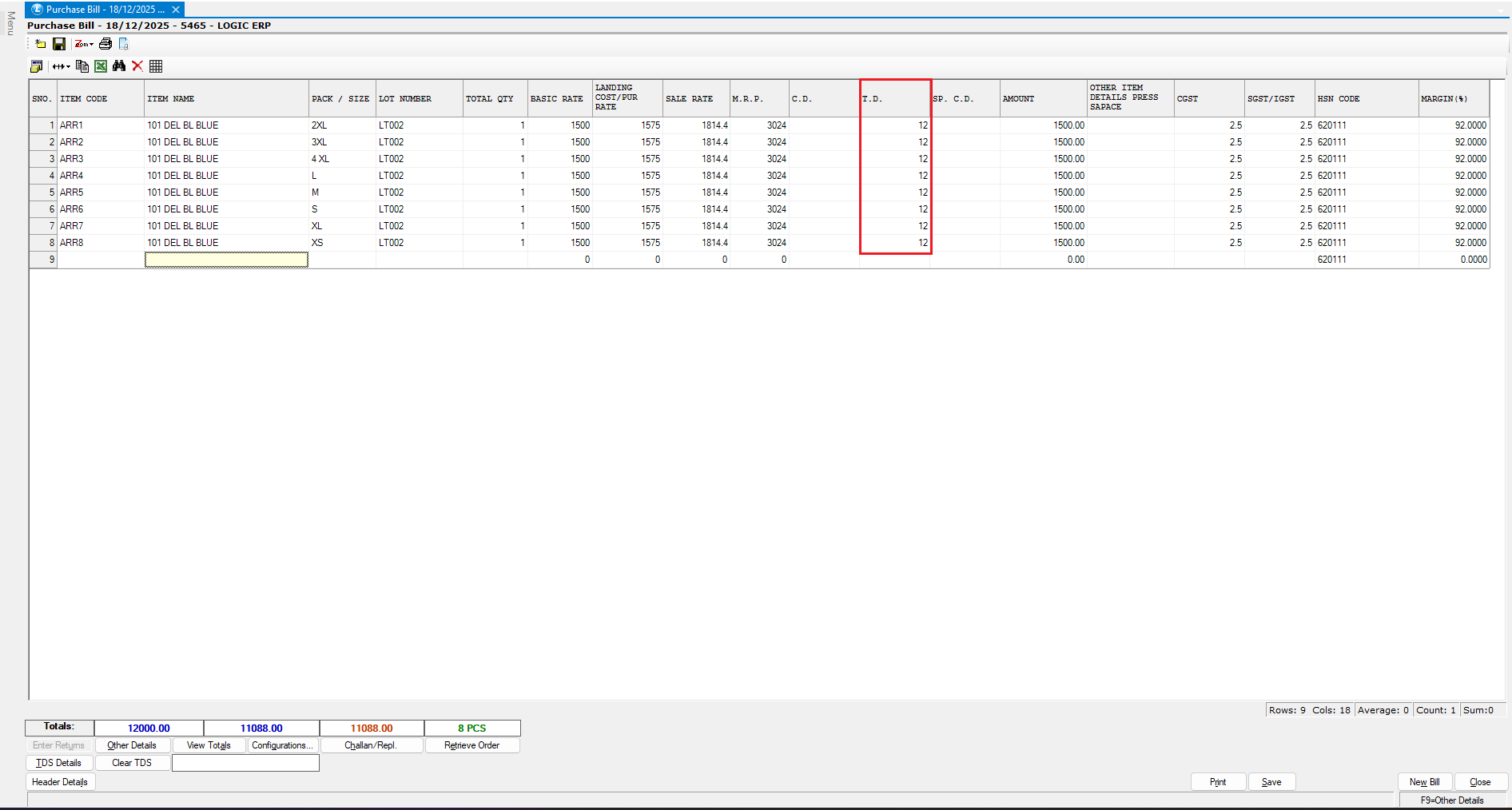Click the new folder toolbar icon
Image resolution: width=1512 pixels, height=810 pixels.
pos(40,44)
